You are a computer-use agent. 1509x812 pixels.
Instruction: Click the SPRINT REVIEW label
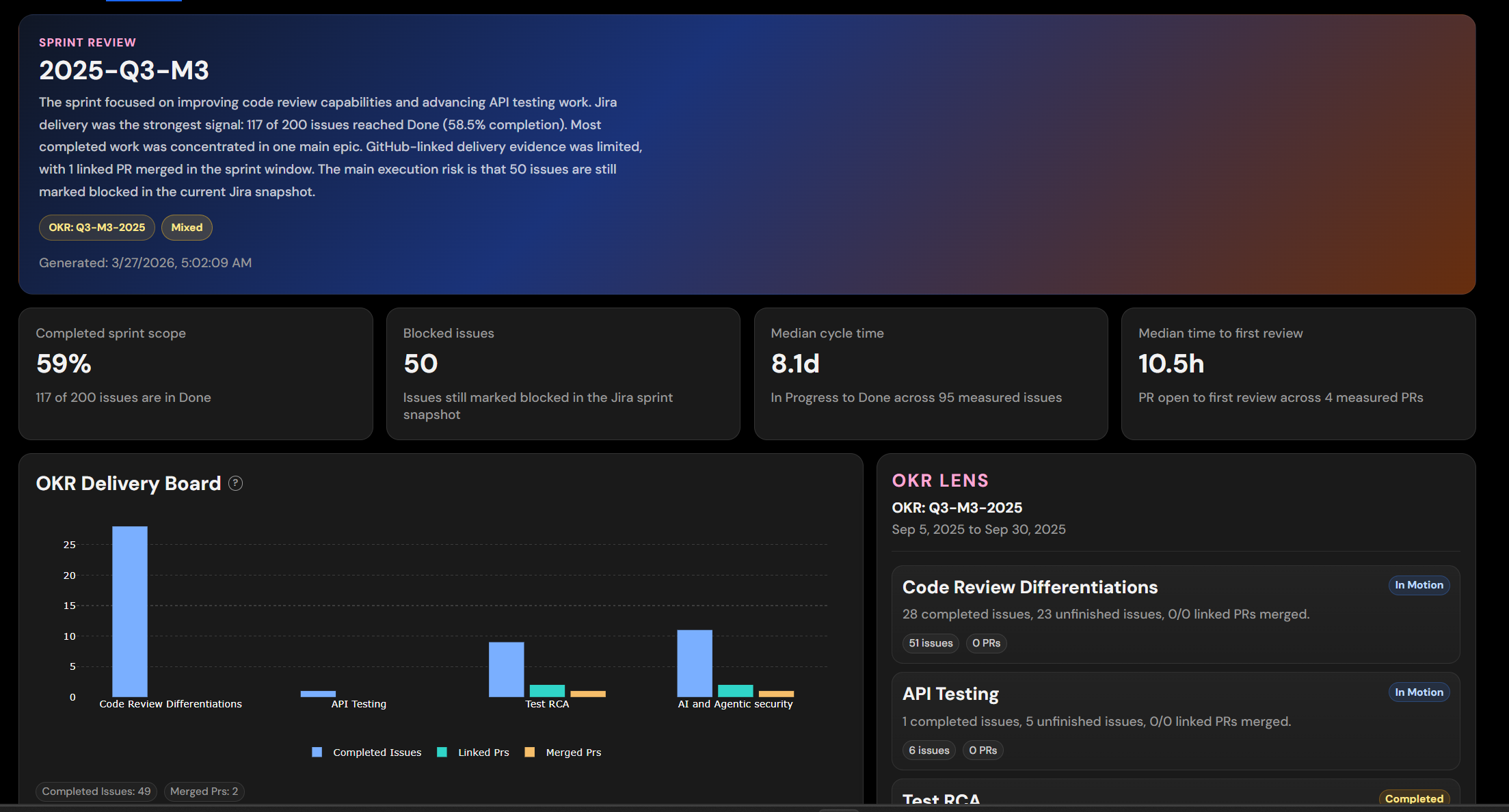pos(88,42)
